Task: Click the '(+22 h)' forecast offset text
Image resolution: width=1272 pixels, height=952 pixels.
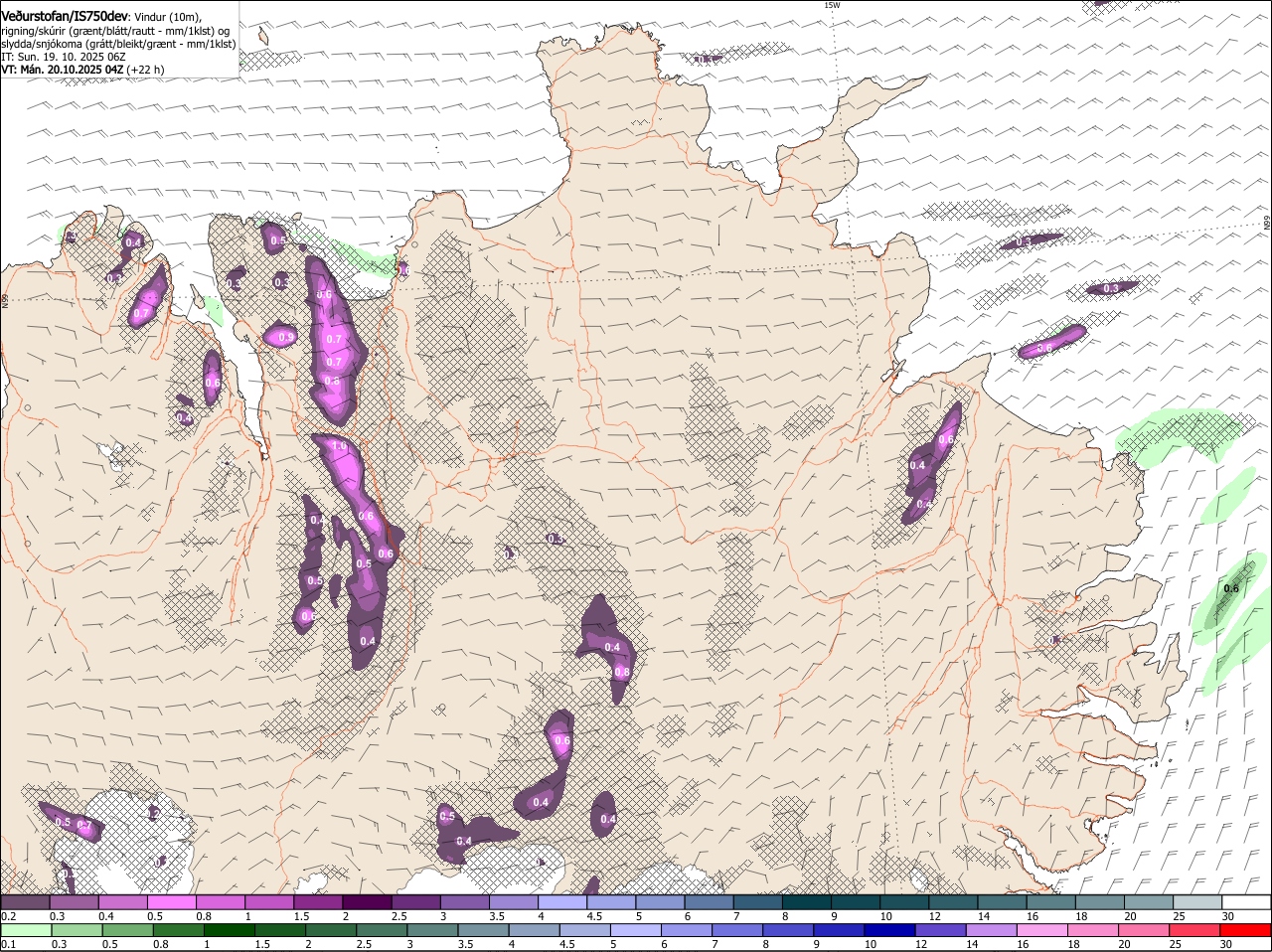Action: [x=146, y=70]
